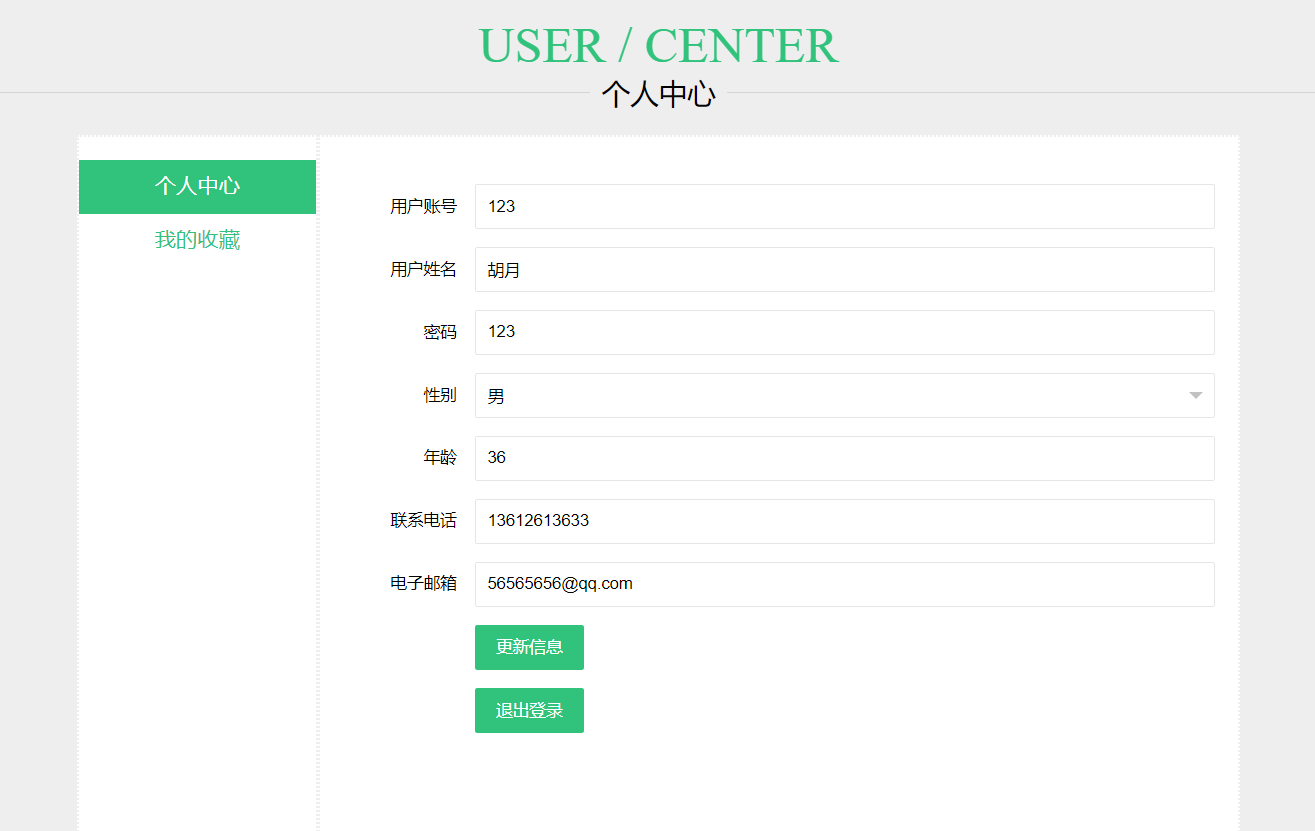
Task: Click the 电子邮箱 email input field
Action: pos(844,584)
